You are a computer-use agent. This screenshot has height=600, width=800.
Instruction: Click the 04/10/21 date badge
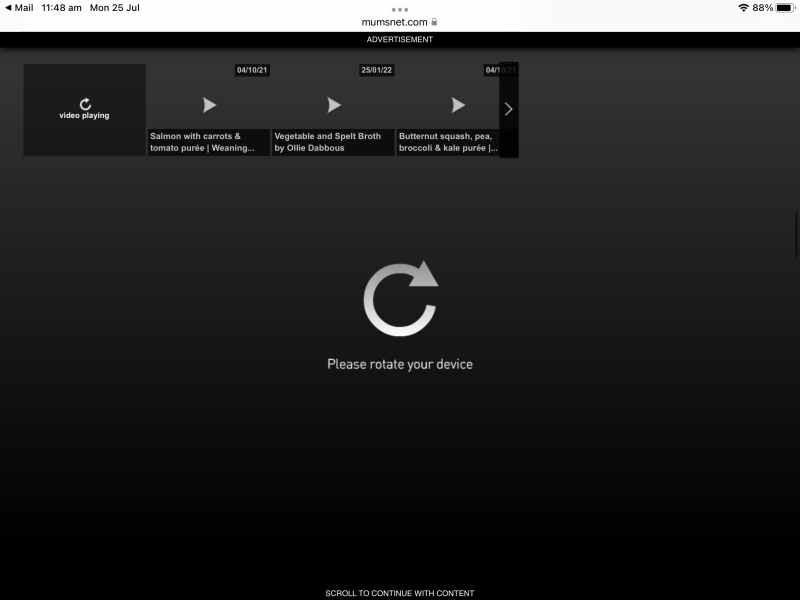click(x=252, y=70)
